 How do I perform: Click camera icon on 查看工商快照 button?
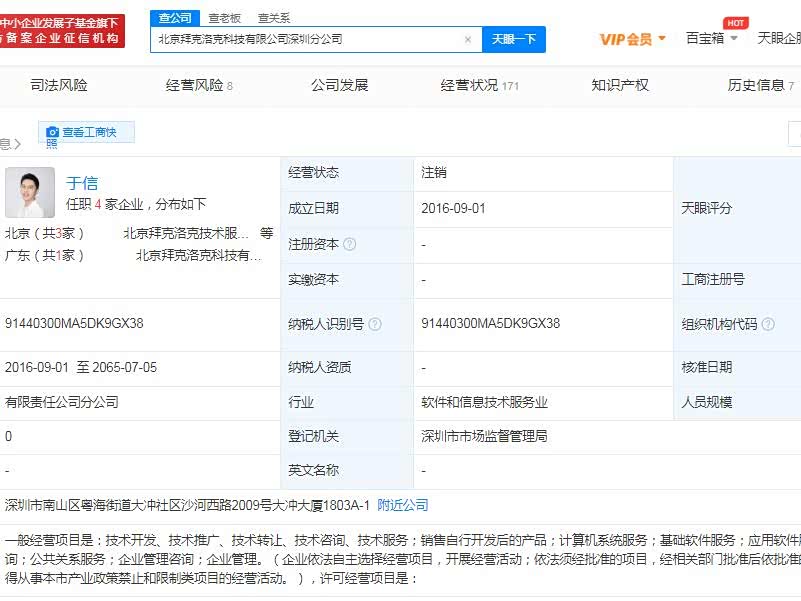[x=52, y=132]
